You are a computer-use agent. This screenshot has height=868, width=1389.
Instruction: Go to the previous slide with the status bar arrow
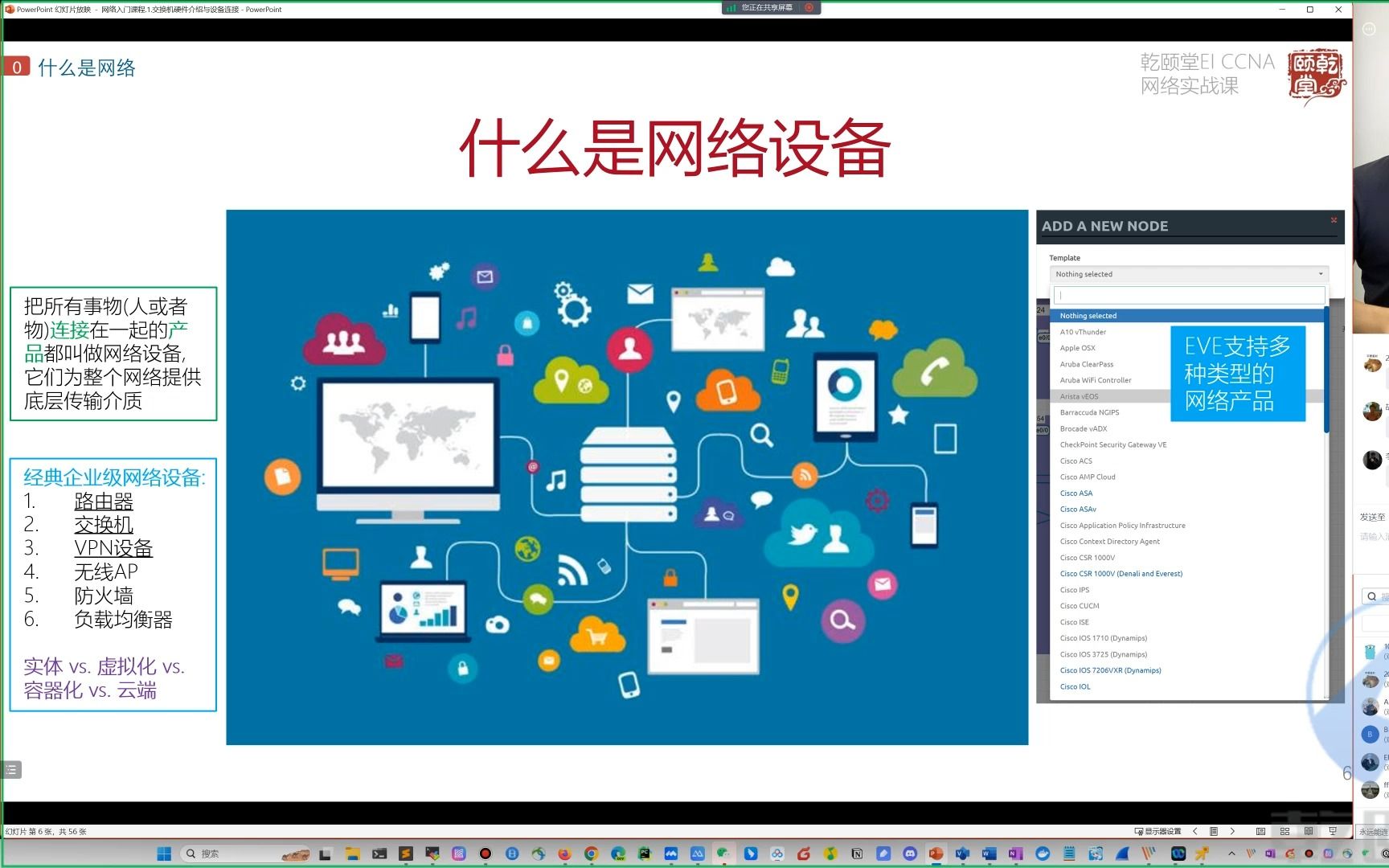(1195, 831)
